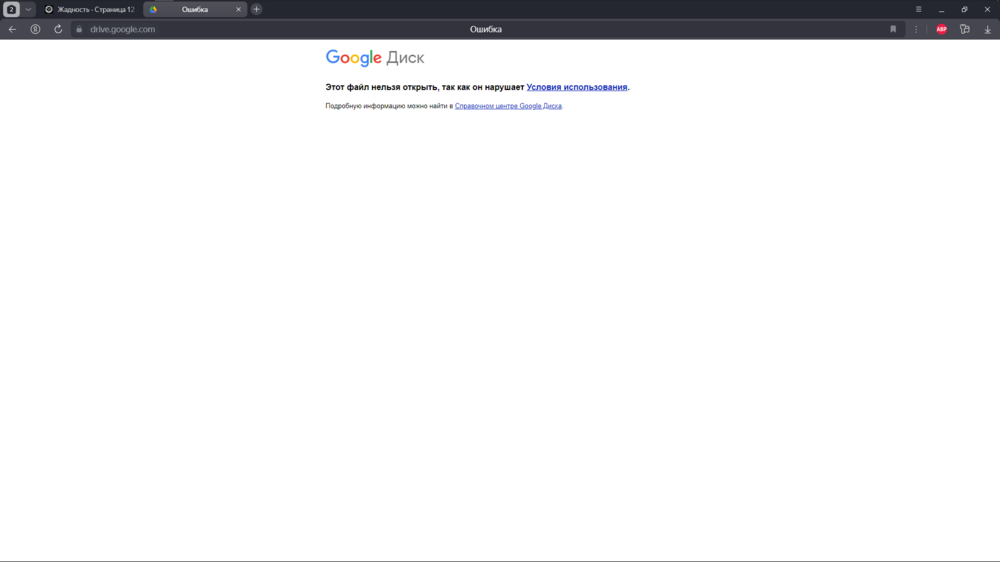The width and height of the screenshot is (1000, 562).
Task: Open the extensions panel icon
Action: click(x=964, y=29)
